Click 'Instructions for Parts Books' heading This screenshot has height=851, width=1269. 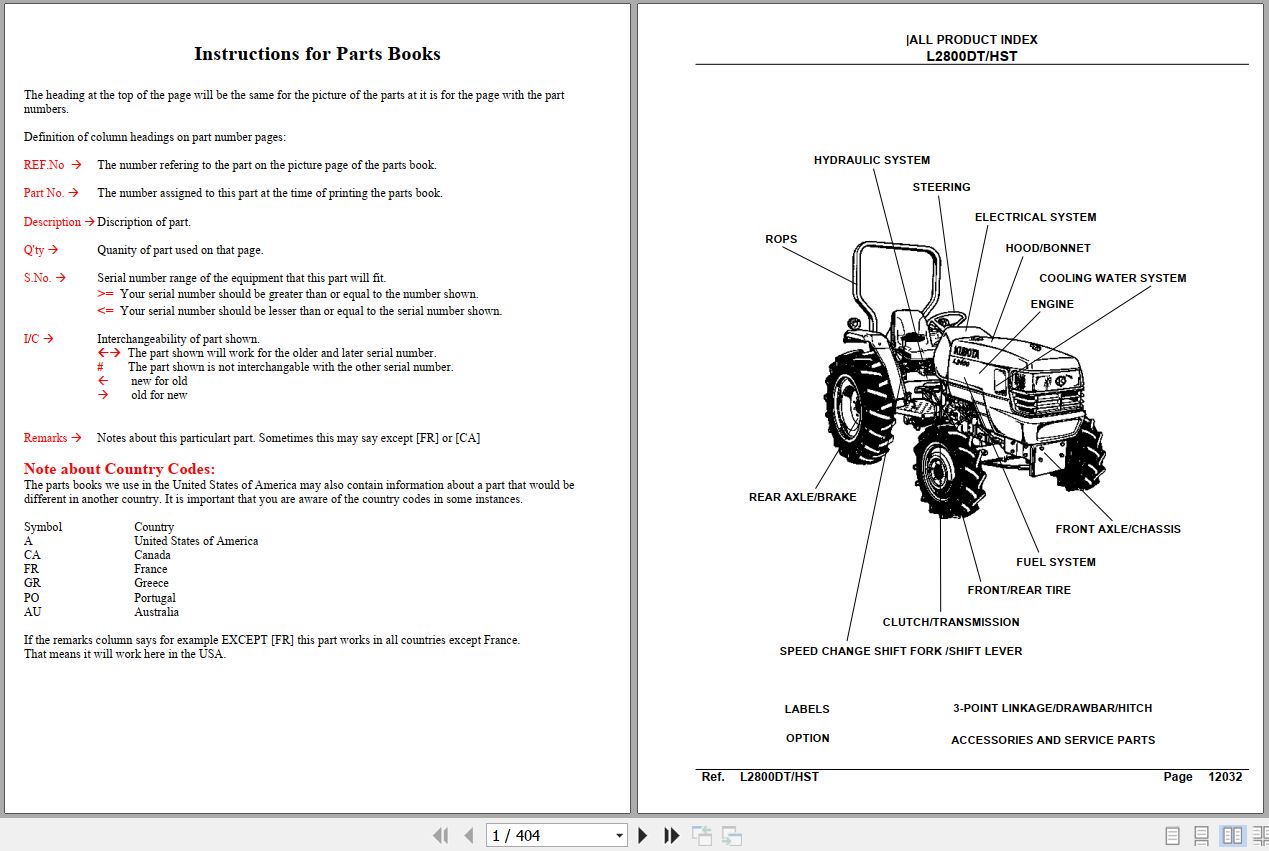(317, 54)
